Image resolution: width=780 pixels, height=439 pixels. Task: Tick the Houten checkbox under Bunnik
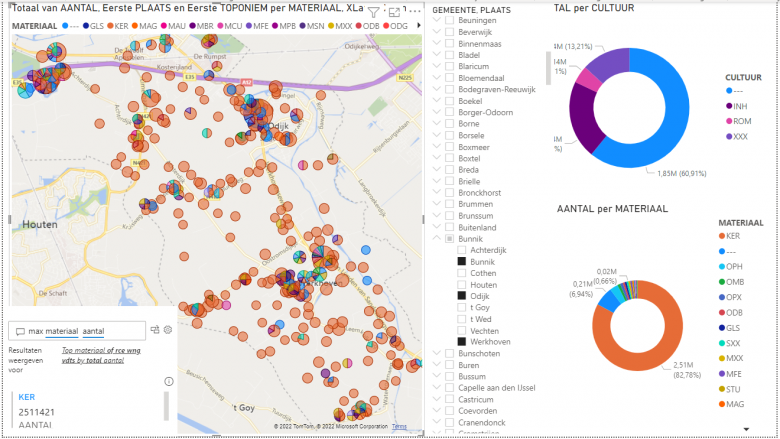[x=461, y=284]
